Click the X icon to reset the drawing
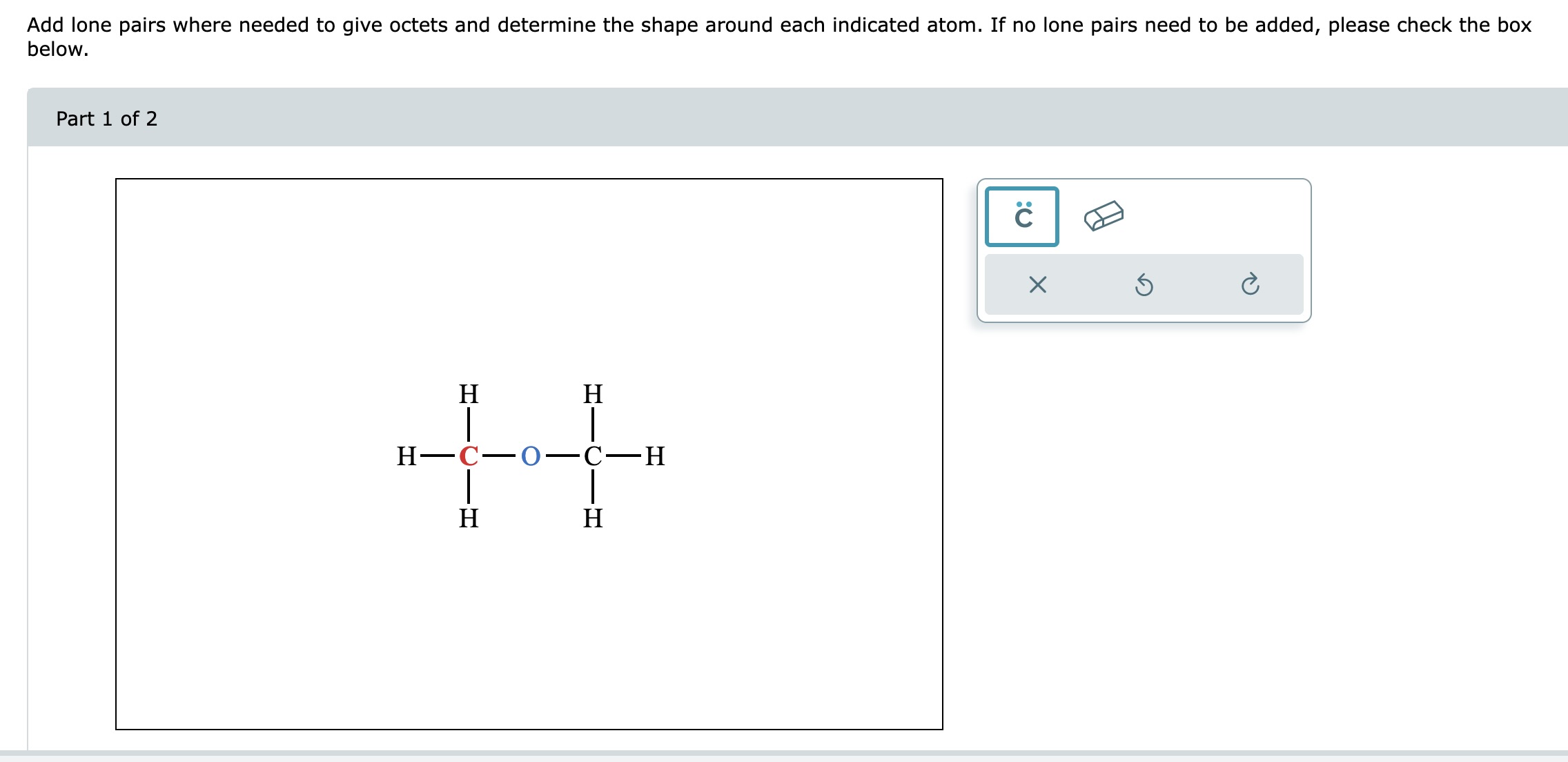This screenshot has height=762, width=1568. (1038, 285)
